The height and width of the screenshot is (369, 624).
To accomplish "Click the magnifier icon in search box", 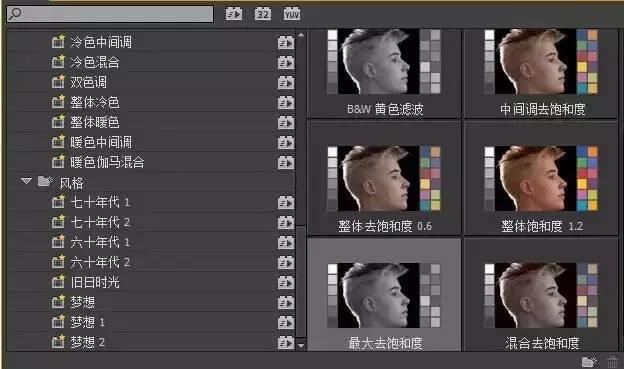I will (15, 14).
